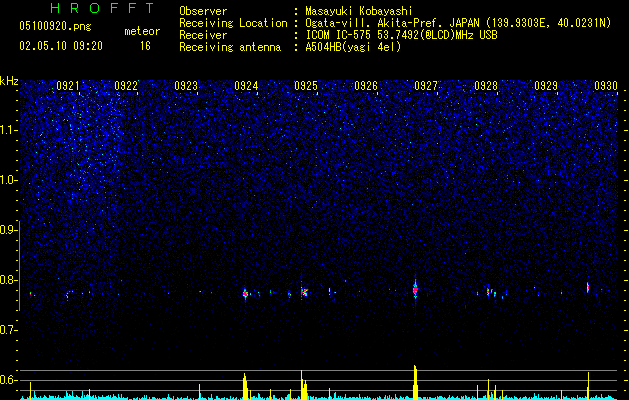Click the 0922 time marker
This screenshot has height=400, width=629.
click(126, 86)
